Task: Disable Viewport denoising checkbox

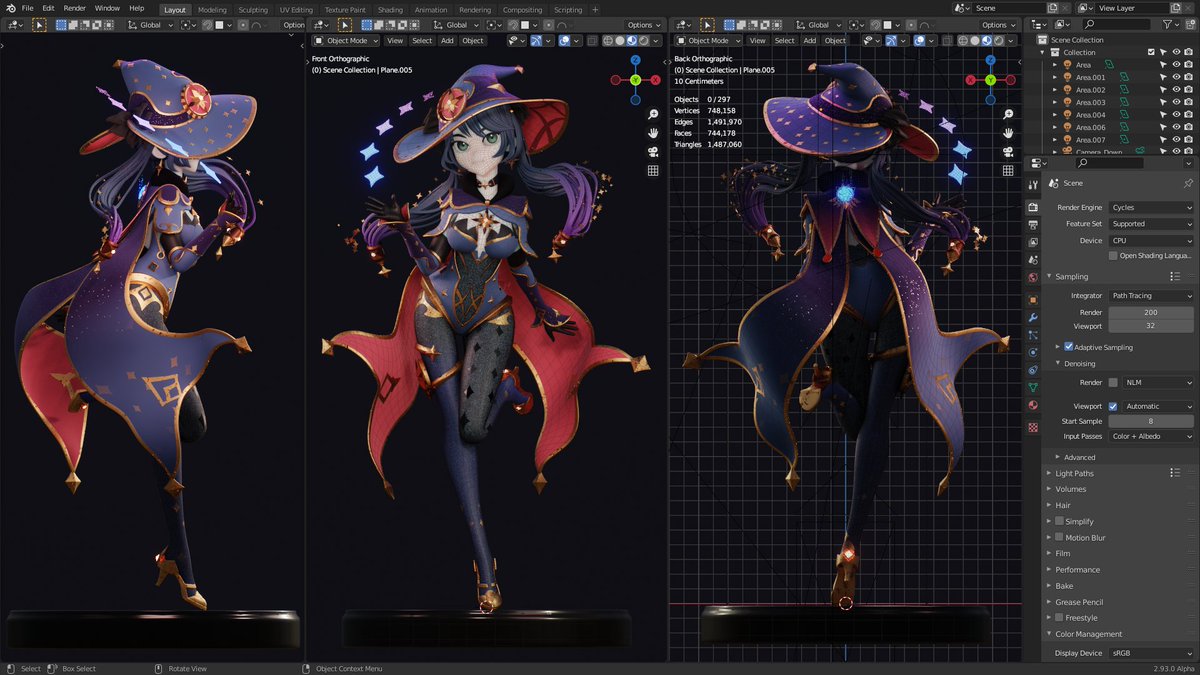Action: click(x=1113, y=406)
